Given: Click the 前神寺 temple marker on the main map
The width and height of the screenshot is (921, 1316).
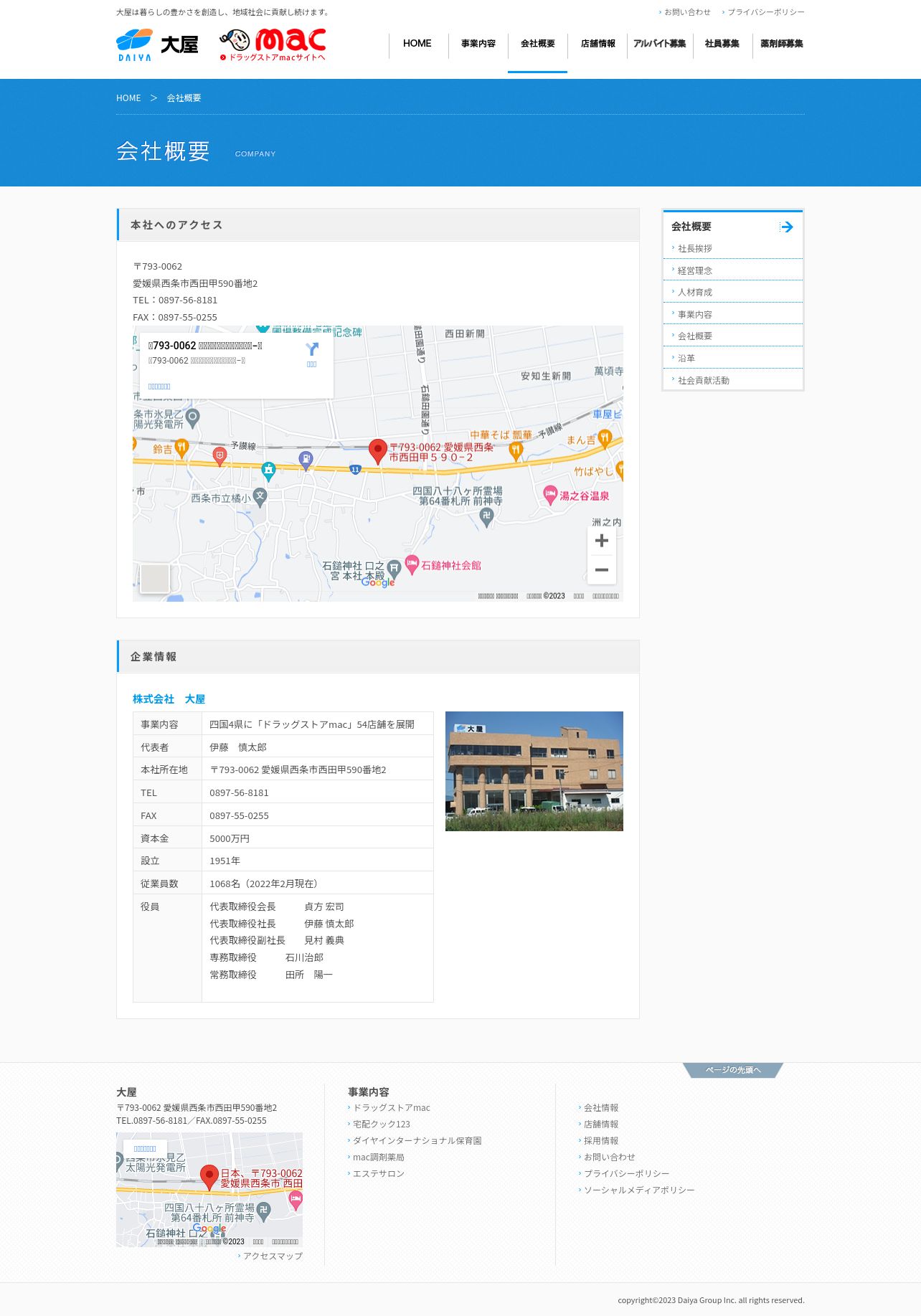Looking at the screenshot, I should 487,517.
